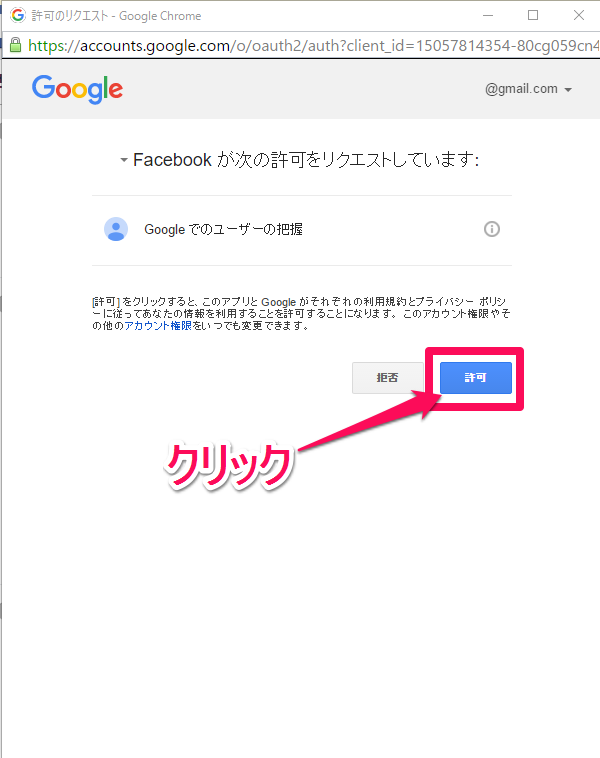Click the blue user avatar icon

point(116,229)
